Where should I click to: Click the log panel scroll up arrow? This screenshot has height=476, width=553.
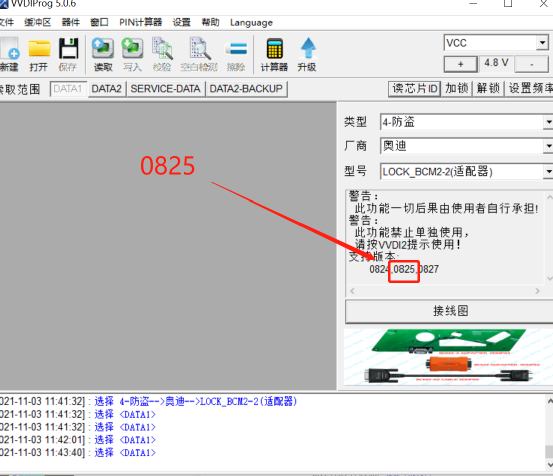(x=549, y=401)
